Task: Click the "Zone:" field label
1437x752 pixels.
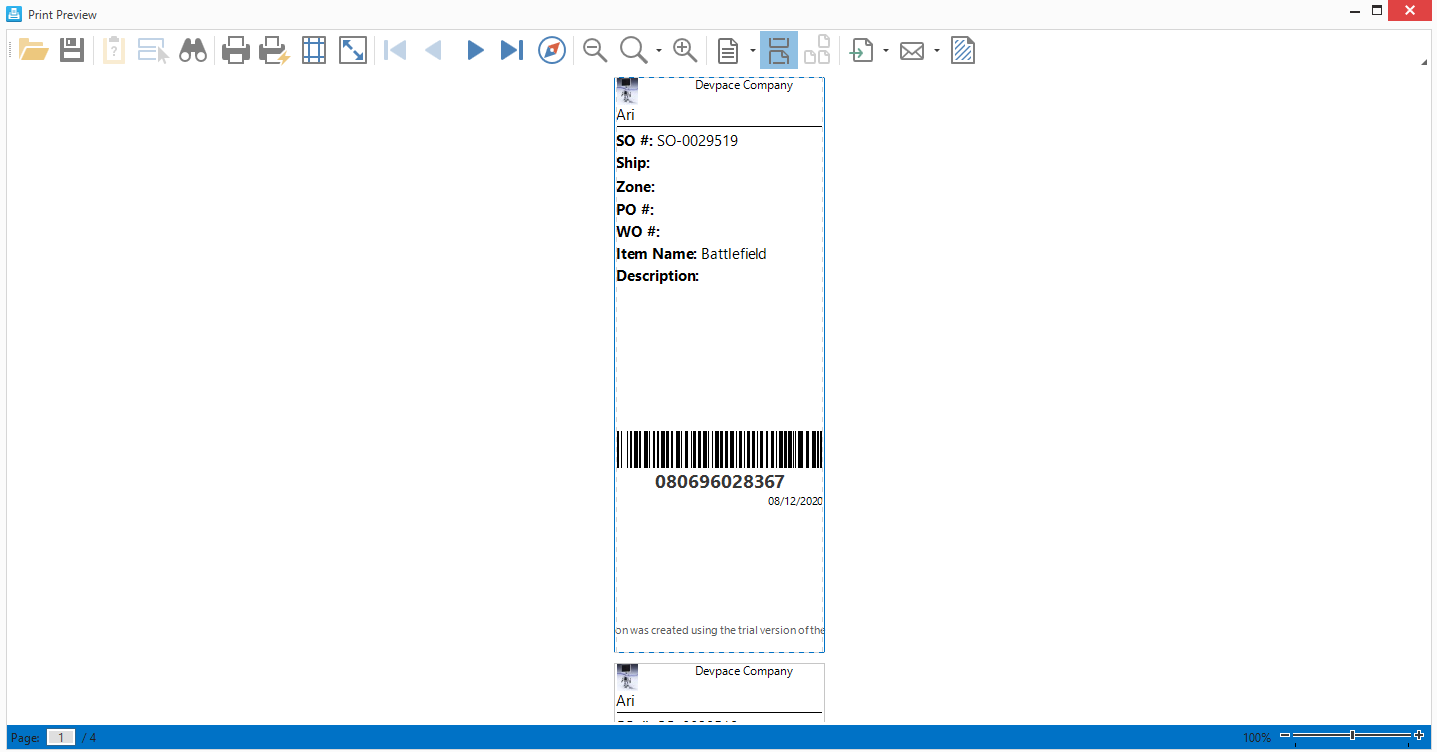Action: 635,187
